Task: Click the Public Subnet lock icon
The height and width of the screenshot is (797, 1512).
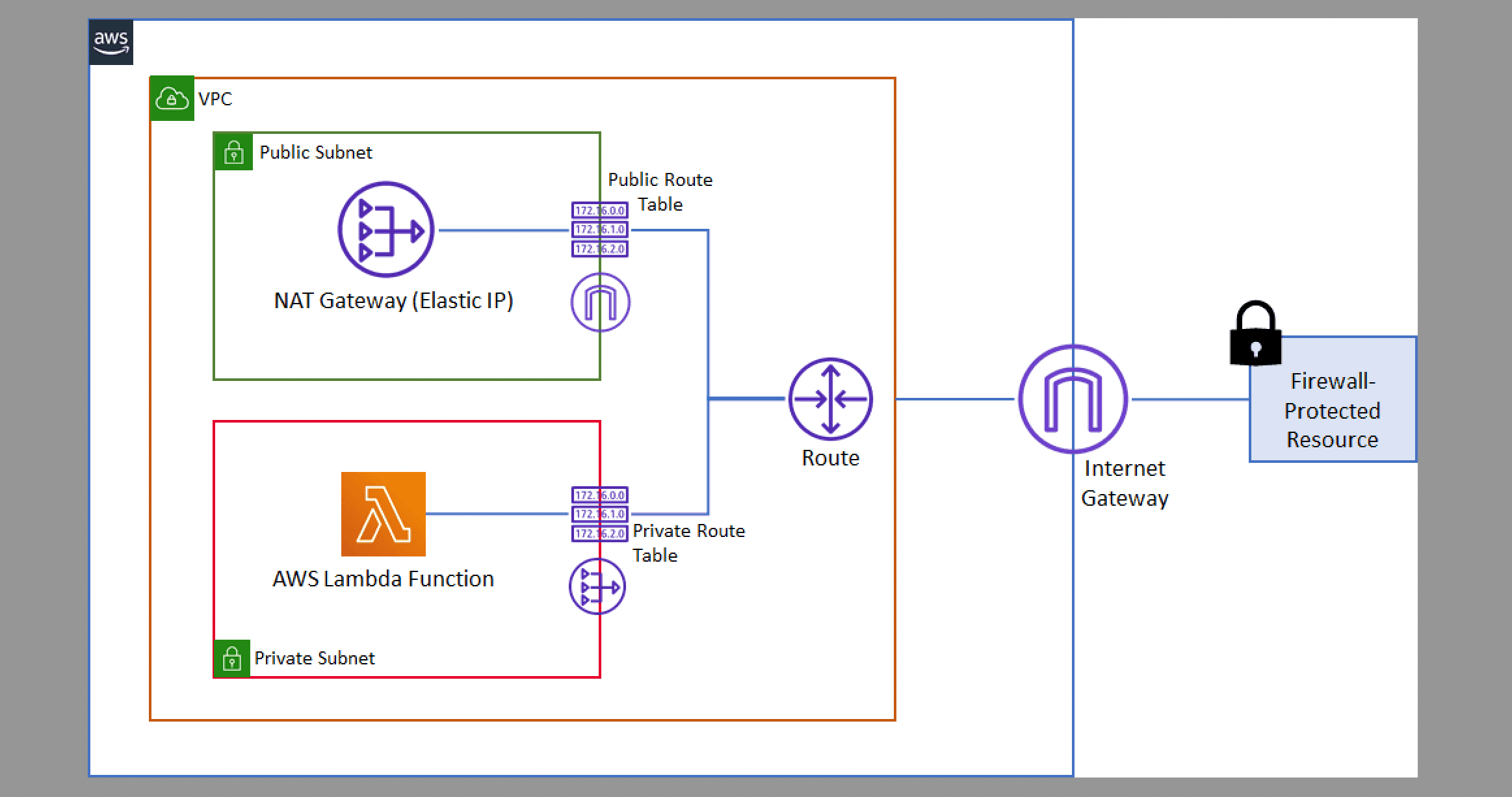Action: coord(233,152)
